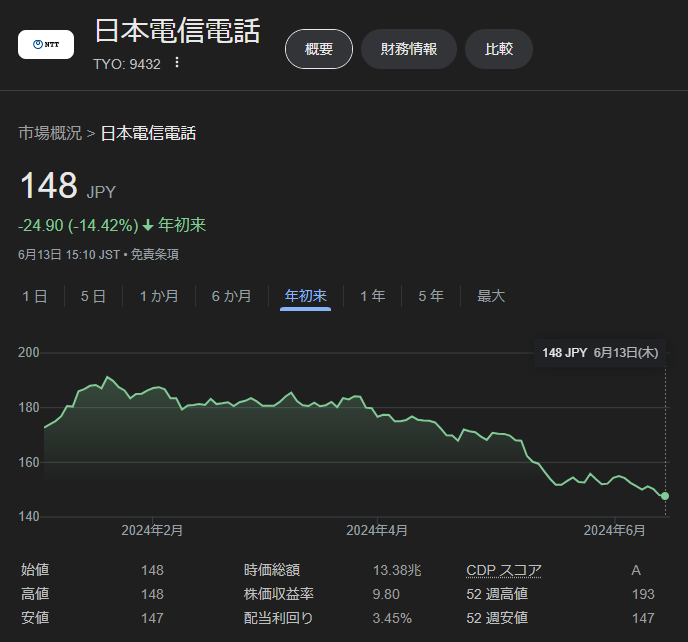This screenshot has height=642, width=688.
Task: Click the 52 週安値 label
Action: click(x=497, y=618)
